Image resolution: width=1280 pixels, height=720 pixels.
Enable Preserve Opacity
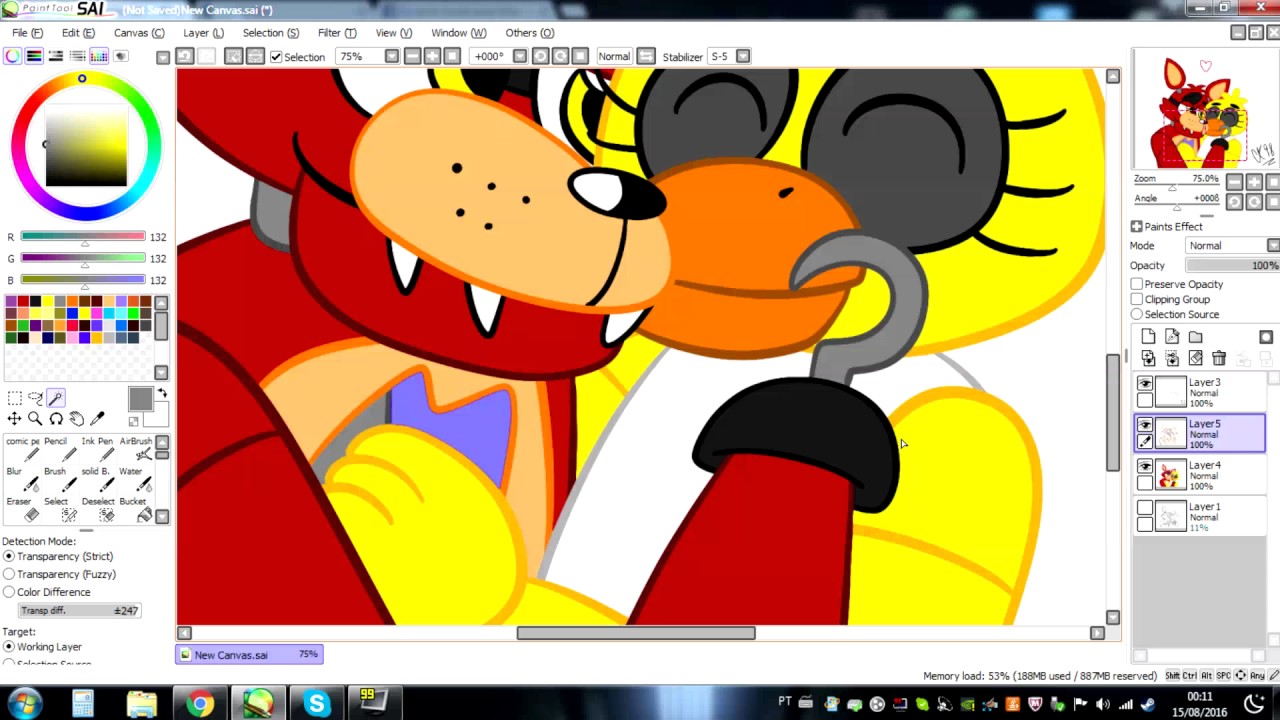(x=1137, y=284)
